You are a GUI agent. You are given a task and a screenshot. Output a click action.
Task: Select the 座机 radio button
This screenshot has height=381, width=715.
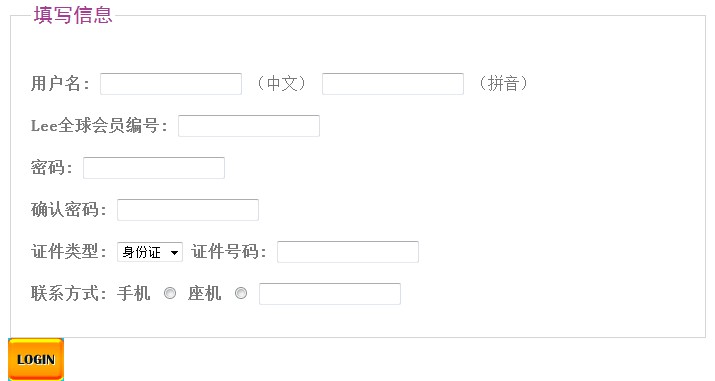[x=241, y=293]
